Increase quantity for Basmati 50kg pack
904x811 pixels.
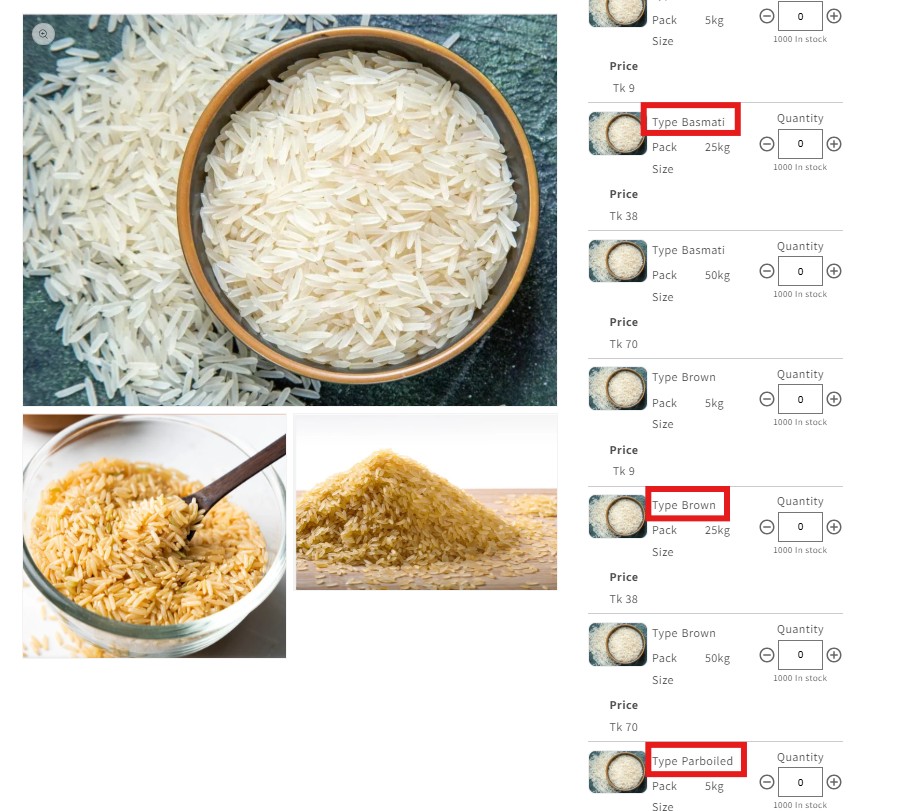pos(834,271)
